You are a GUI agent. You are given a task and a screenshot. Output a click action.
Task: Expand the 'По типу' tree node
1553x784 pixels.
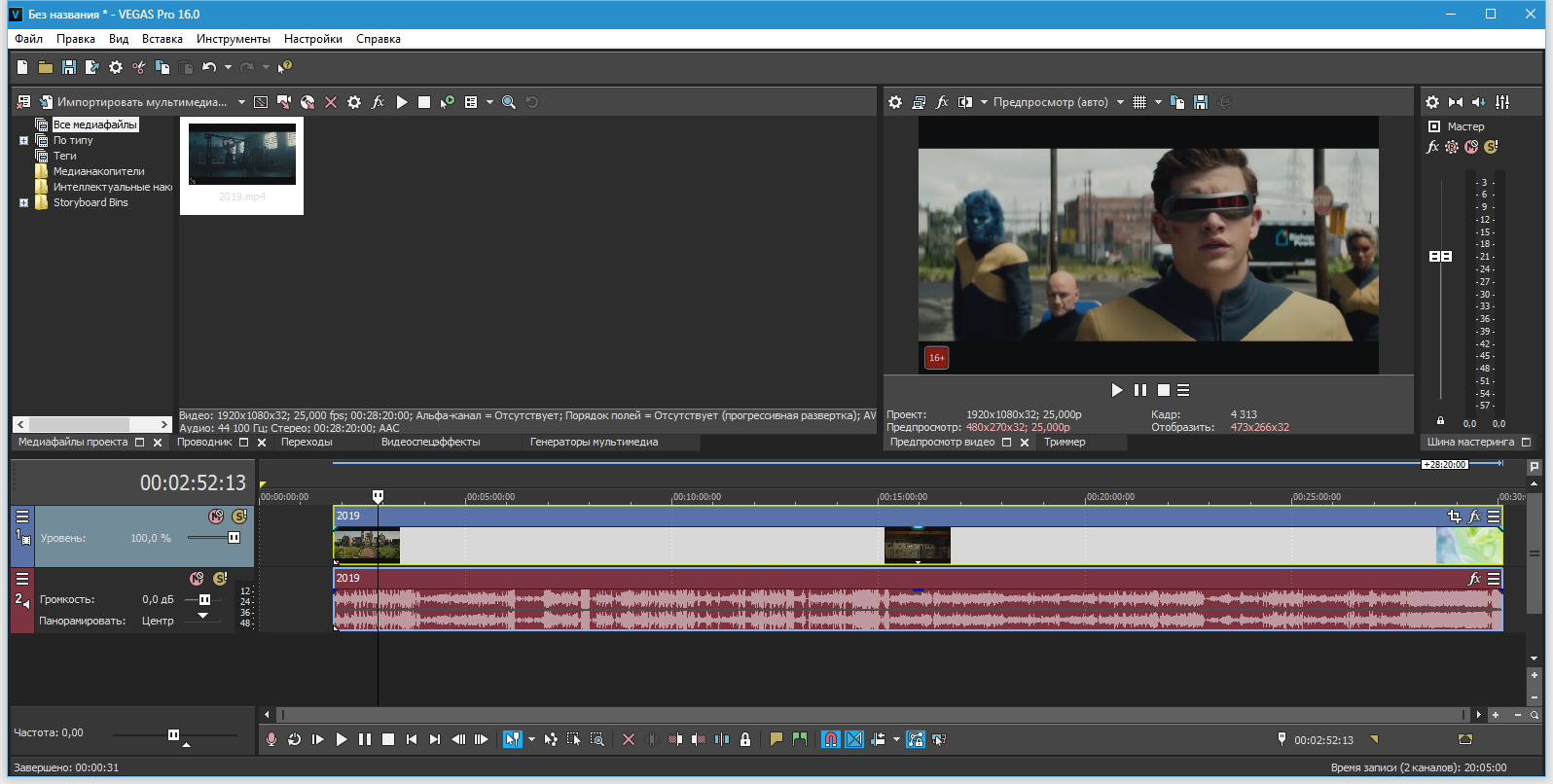(x=23, y=140)
